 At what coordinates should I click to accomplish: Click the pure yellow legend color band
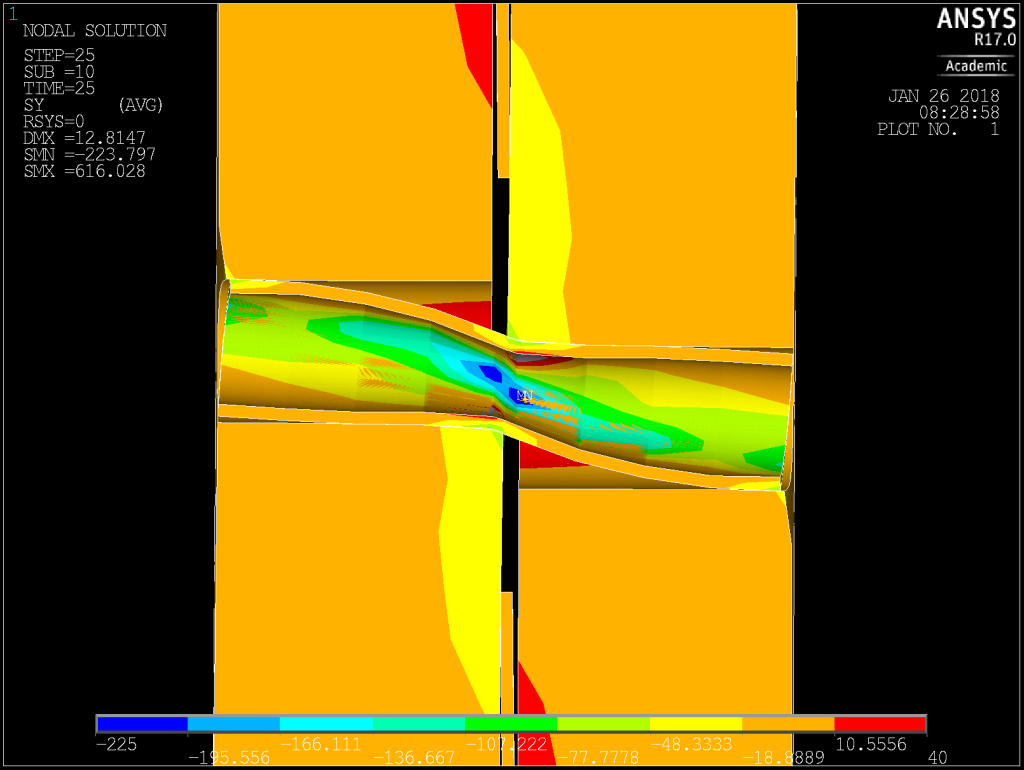[x=696, y=724]
